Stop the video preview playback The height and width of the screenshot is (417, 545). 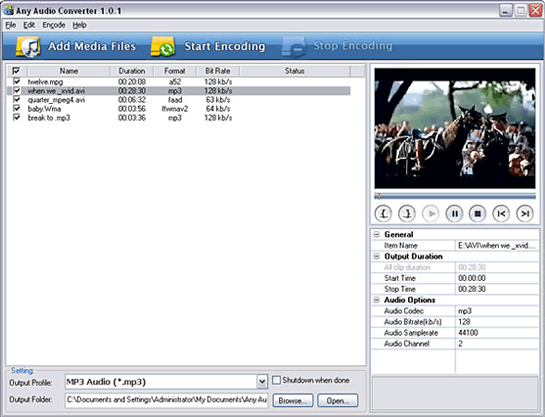[478, 213]
